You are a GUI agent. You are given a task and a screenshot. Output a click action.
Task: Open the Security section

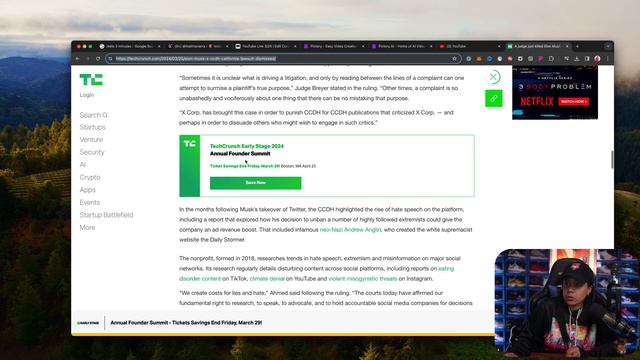point(92,152)
